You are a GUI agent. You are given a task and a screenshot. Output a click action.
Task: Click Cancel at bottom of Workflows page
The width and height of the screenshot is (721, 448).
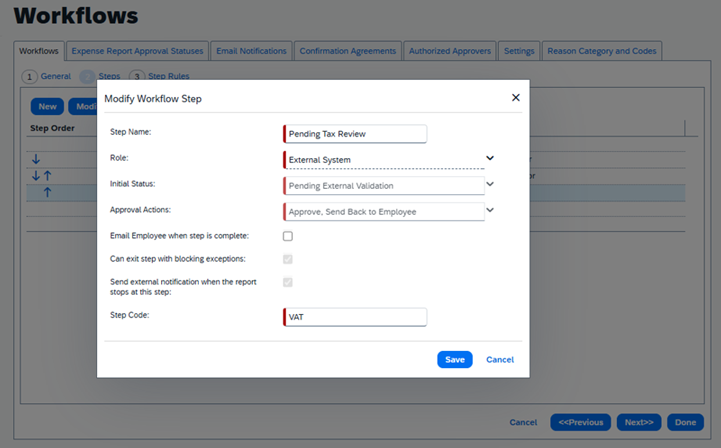coord(523,422)
